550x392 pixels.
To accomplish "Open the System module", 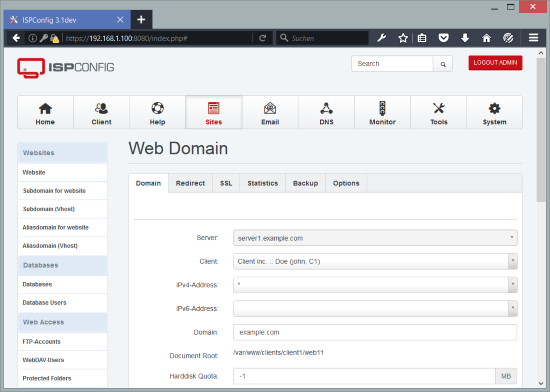I will [494, 113].
